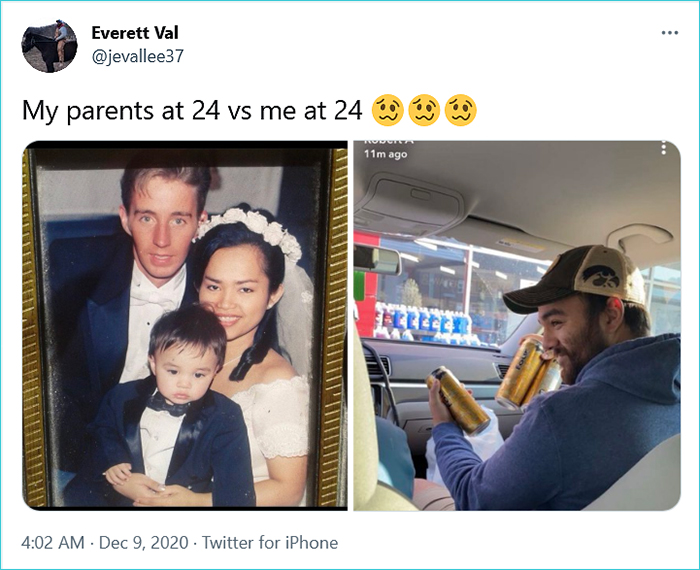Click the bride's white flower crown

tap(252, 228)
